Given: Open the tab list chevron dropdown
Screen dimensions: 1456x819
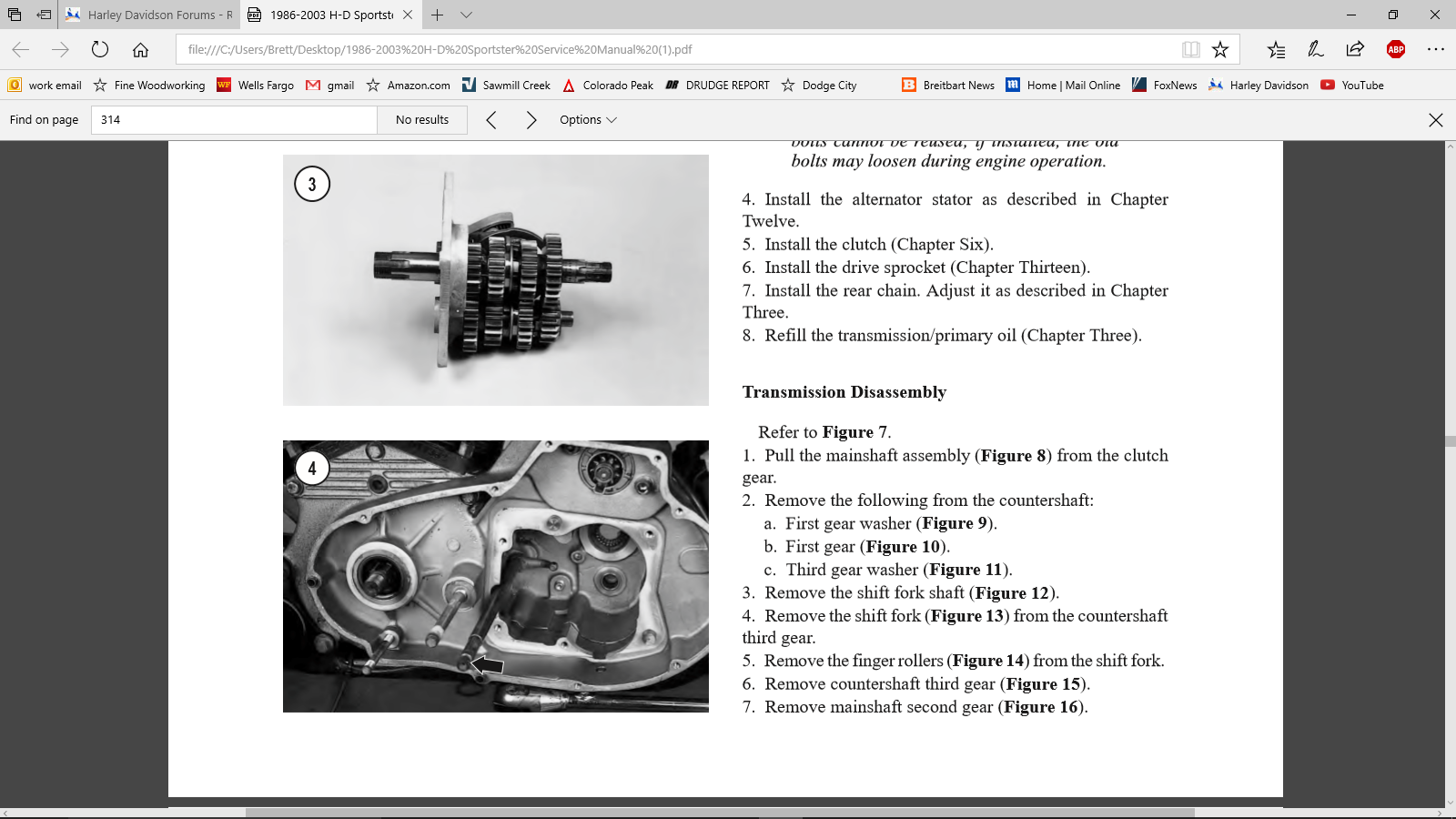Looking at the screenshot, I should point(467,15).
